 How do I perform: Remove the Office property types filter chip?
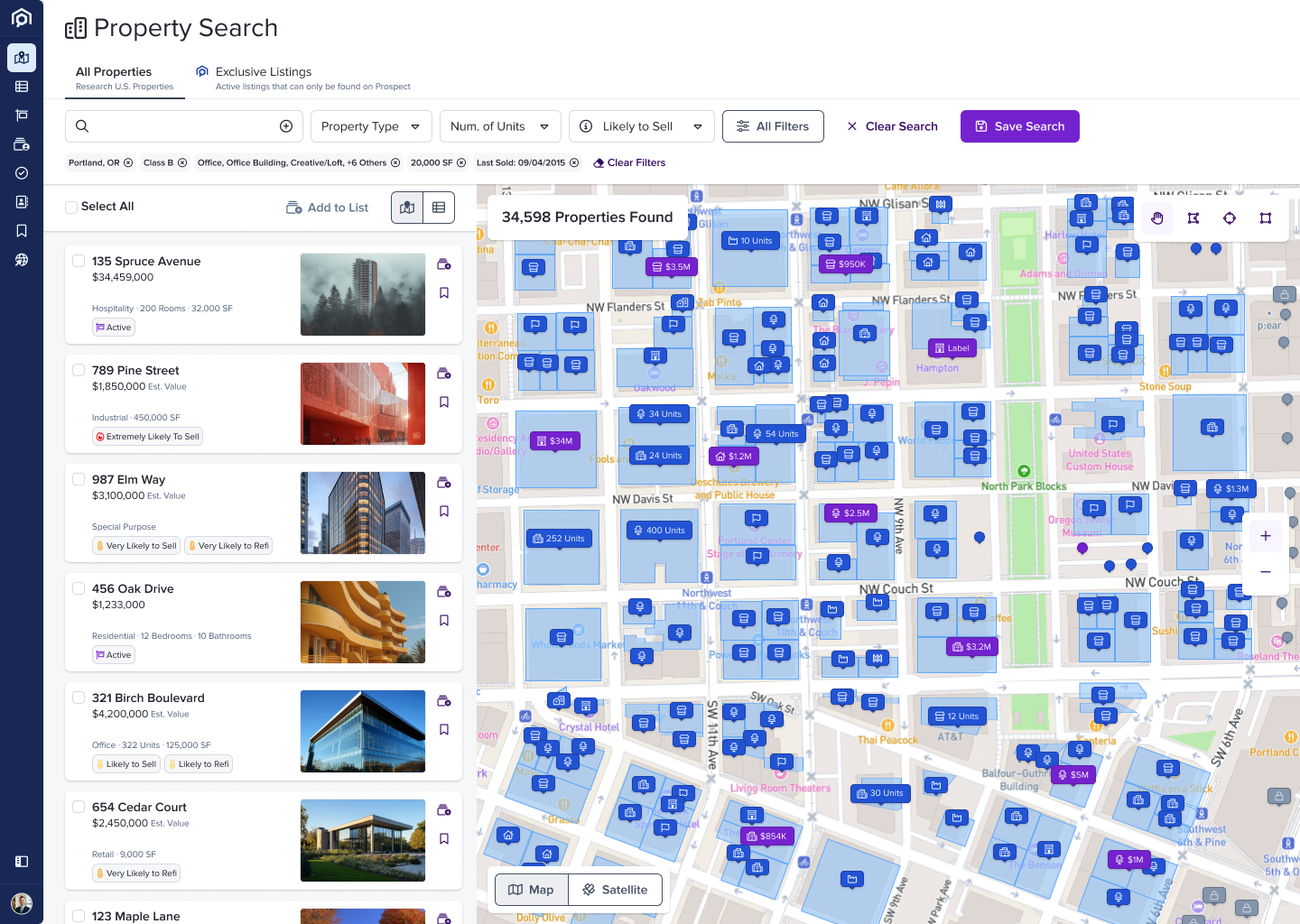click(395, 163)
